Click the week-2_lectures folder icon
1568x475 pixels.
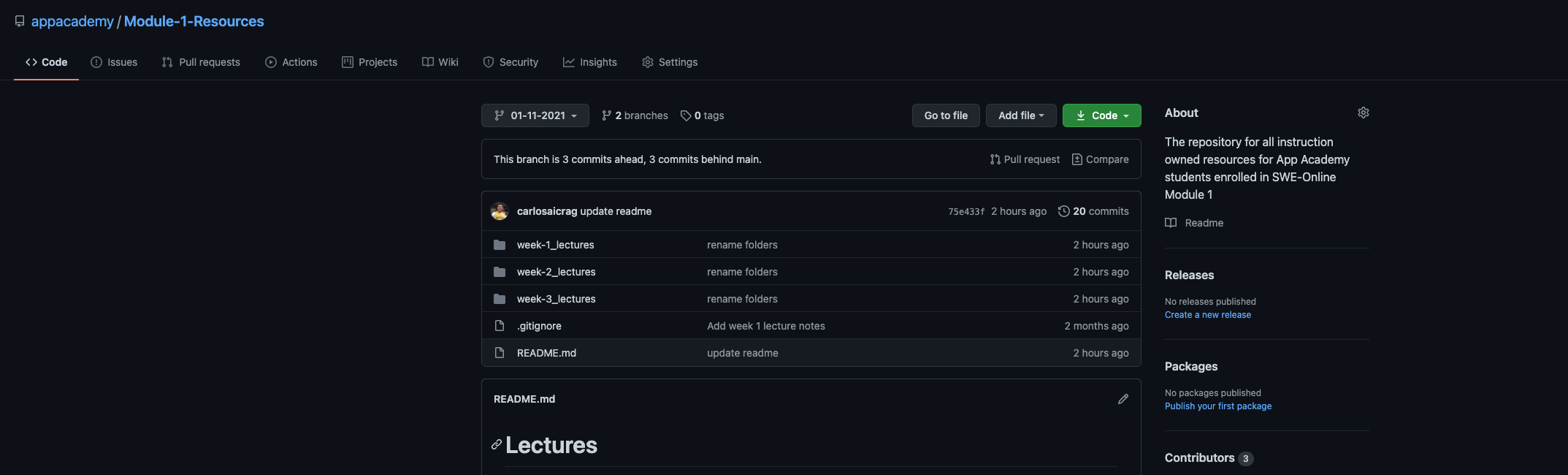pos(500,272)
